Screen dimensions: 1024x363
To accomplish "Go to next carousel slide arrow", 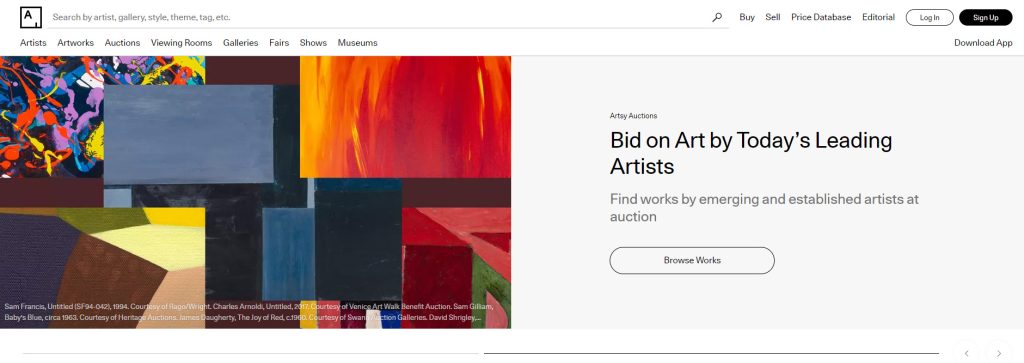I will click(x=999, y=353).
